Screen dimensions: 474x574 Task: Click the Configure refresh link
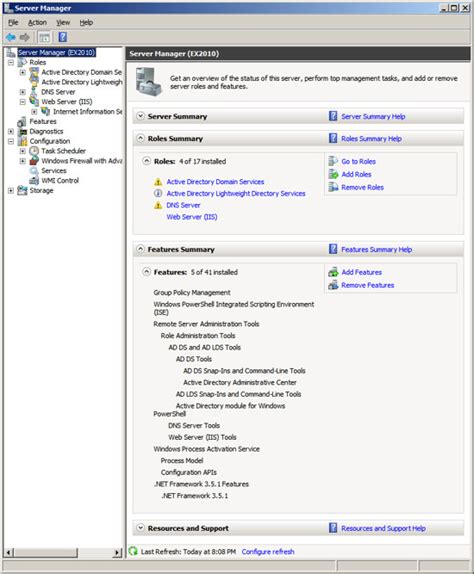coord(268,551)
